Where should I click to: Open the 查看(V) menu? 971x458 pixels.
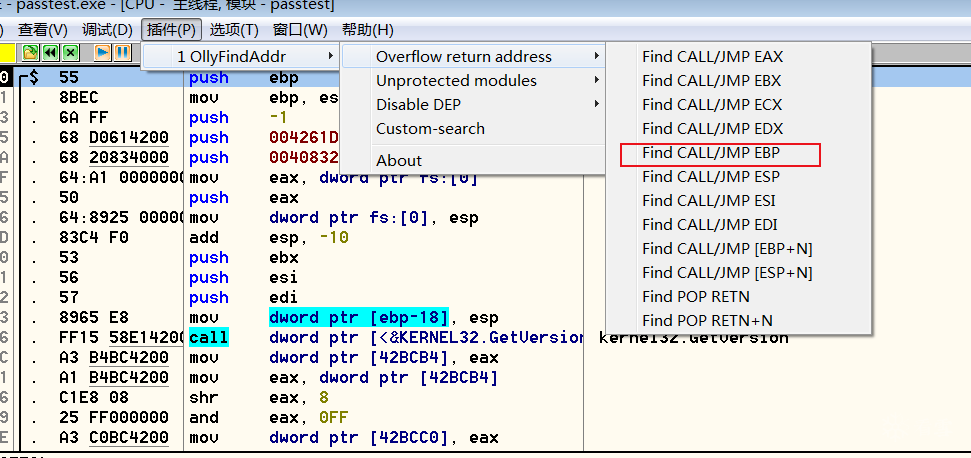click(x=43, y=30)
